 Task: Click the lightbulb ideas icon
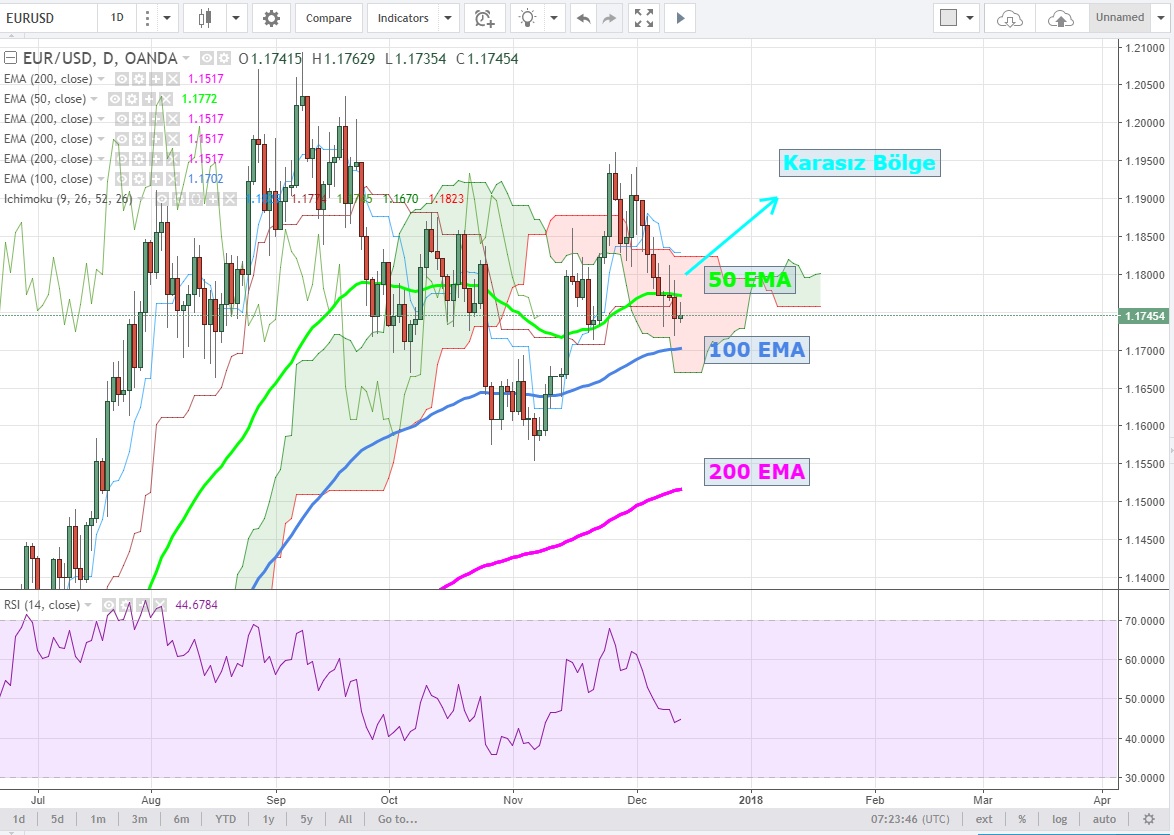point(527,17)
